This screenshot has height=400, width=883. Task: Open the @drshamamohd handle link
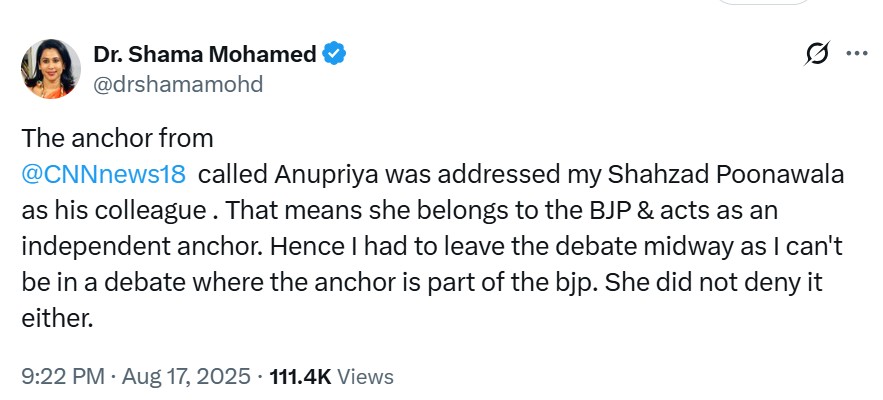(178, 84)
